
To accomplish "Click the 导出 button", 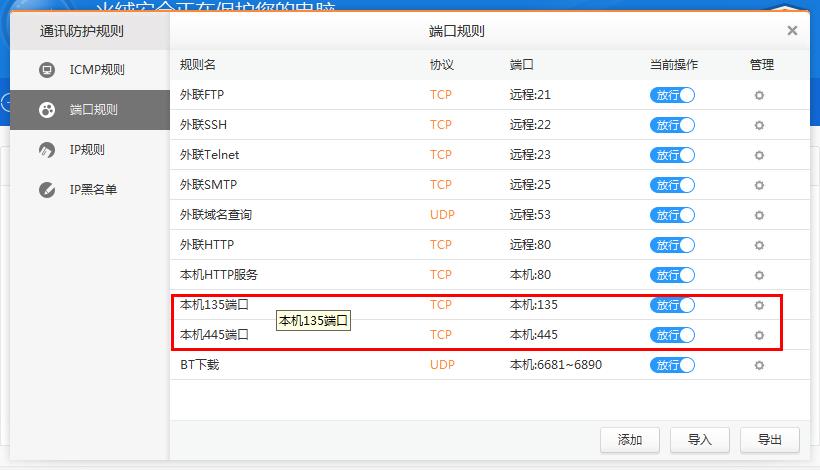I will pos(770,439).
